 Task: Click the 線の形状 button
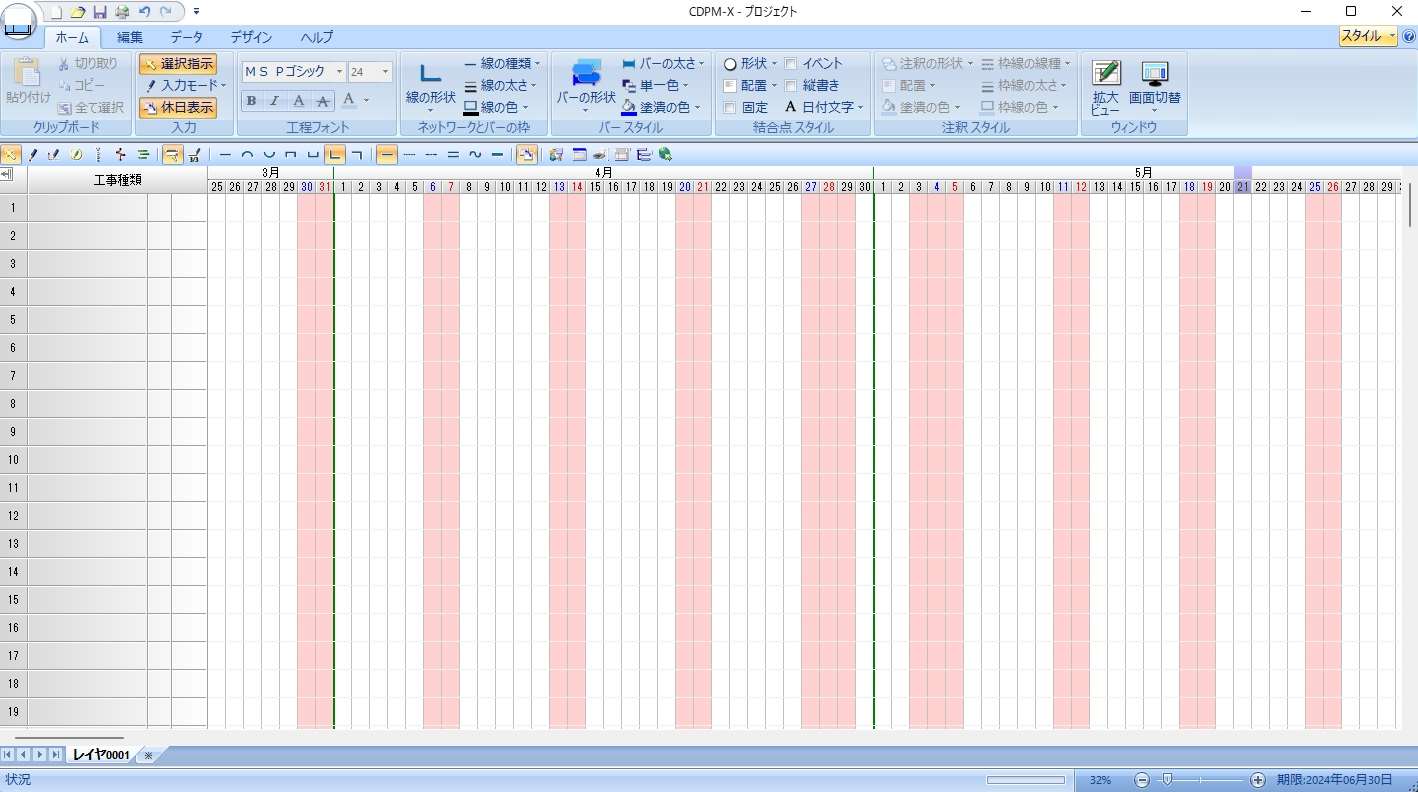point(431,86)
